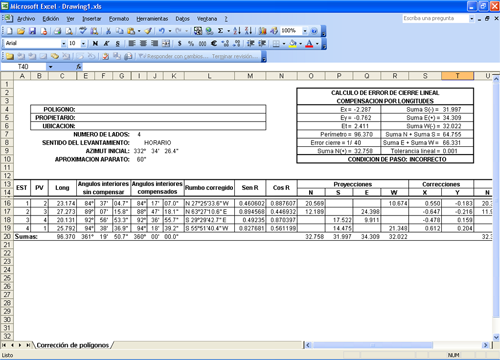Save the workbook with the floppy icon

point(32,31)
